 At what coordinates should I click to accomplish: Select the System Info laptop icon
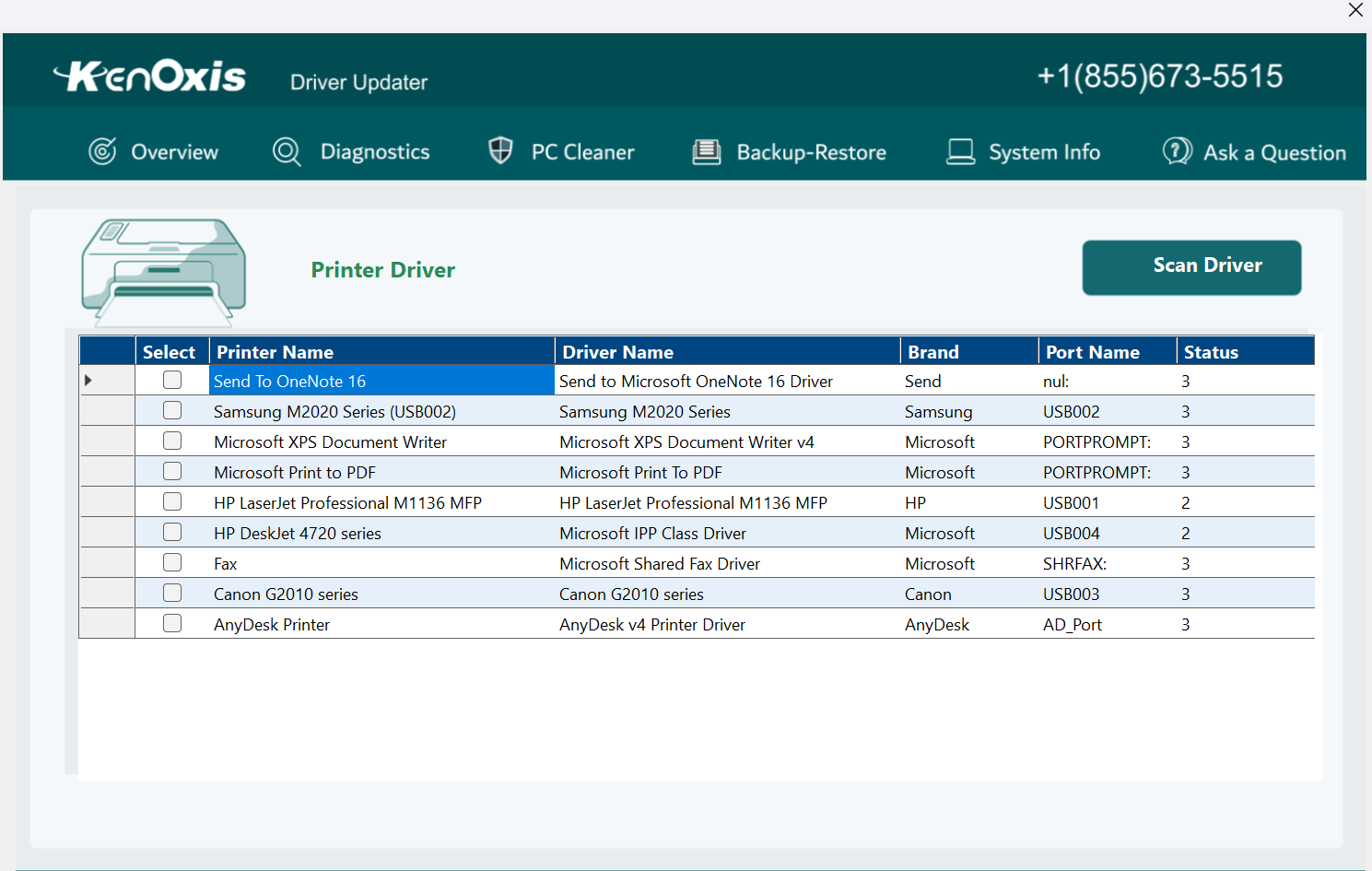tap(960, 151)
